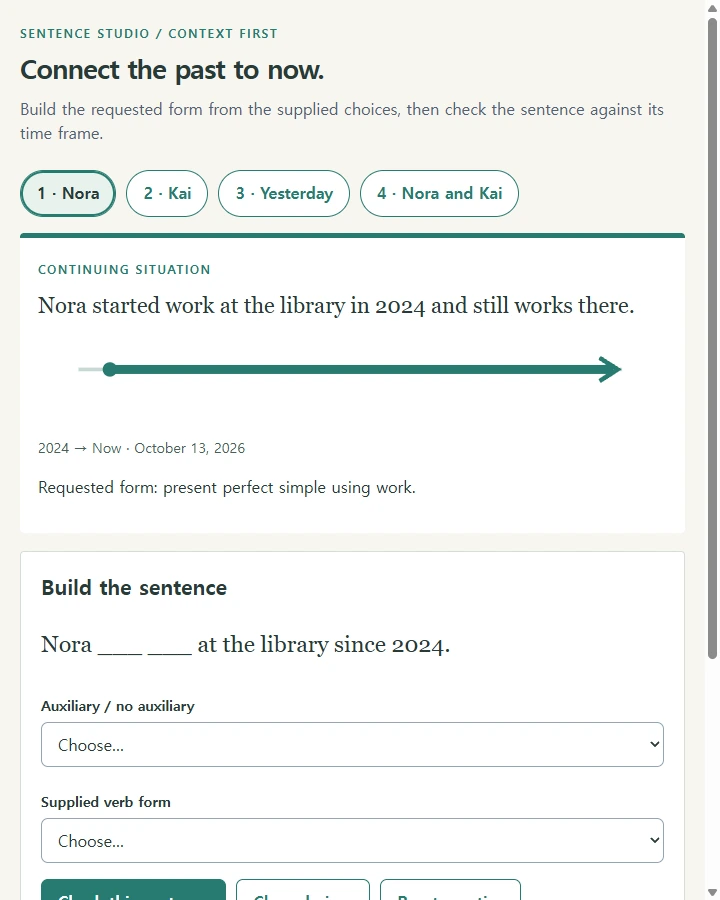Click the start dot on the timeline

point(110,370)
